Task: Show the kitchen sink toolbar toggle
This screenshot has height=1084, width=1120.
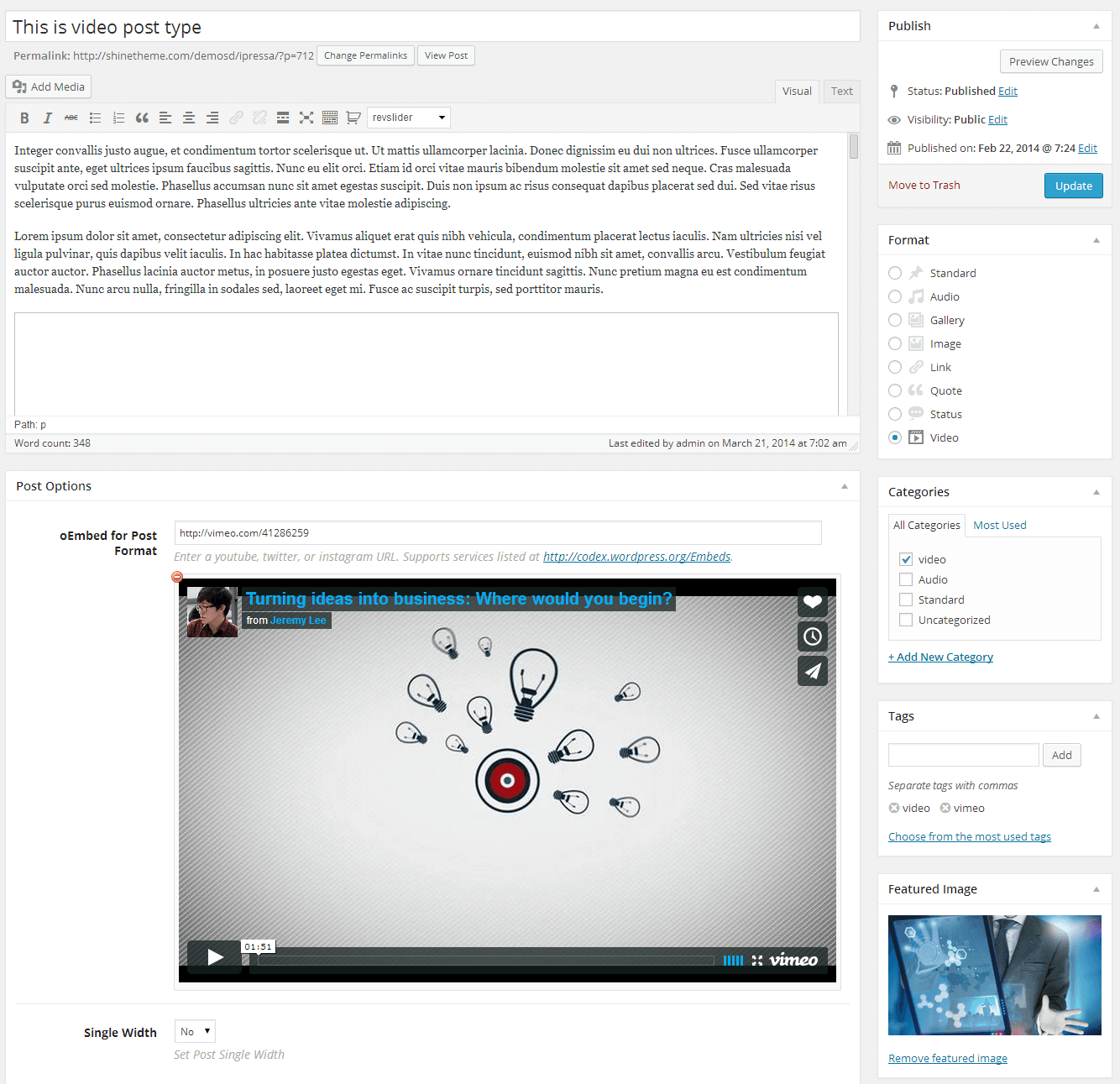Action: 330,118
